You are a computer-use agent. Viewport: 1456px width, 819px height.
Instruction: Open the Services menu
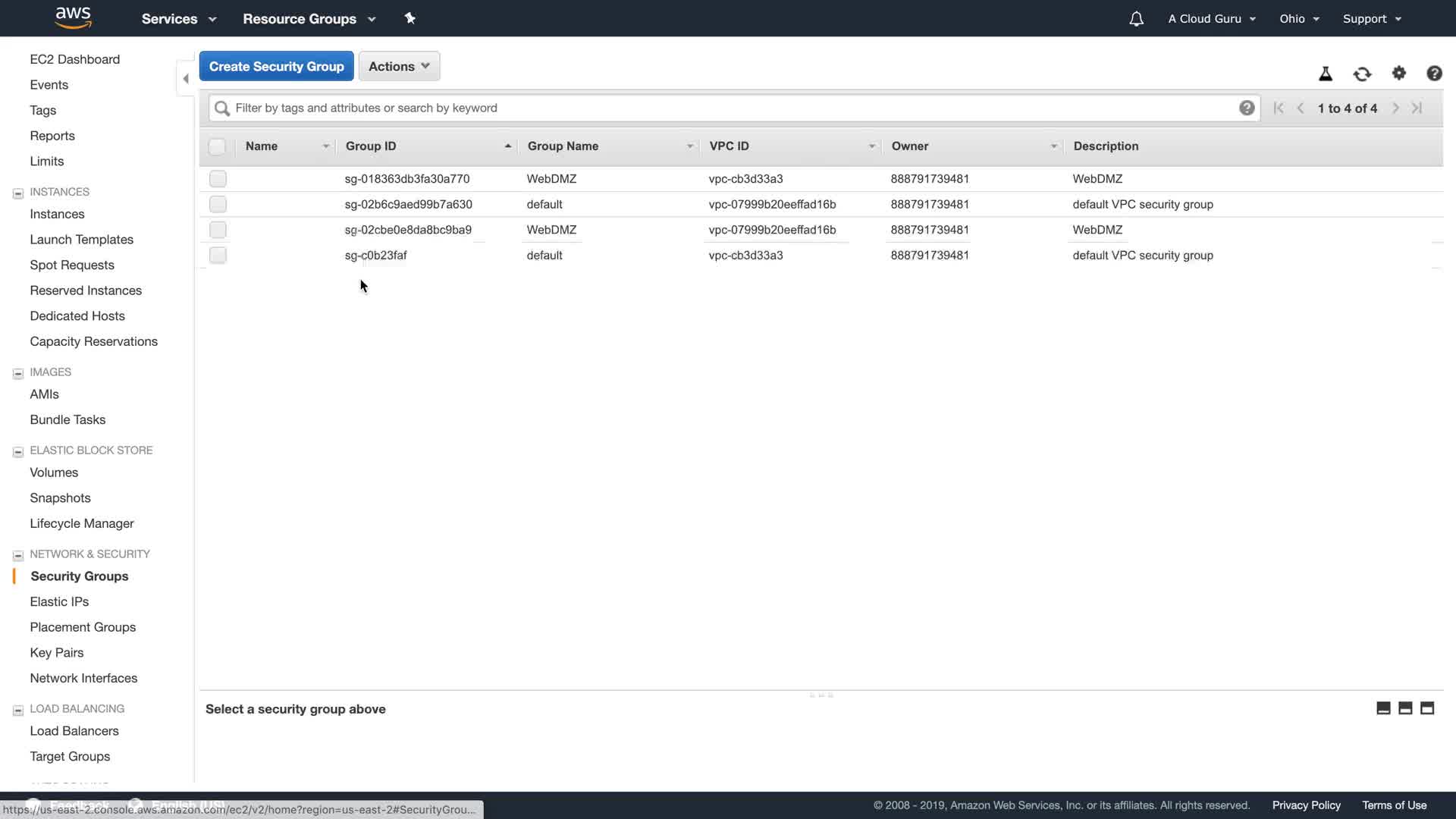[179, 19]
